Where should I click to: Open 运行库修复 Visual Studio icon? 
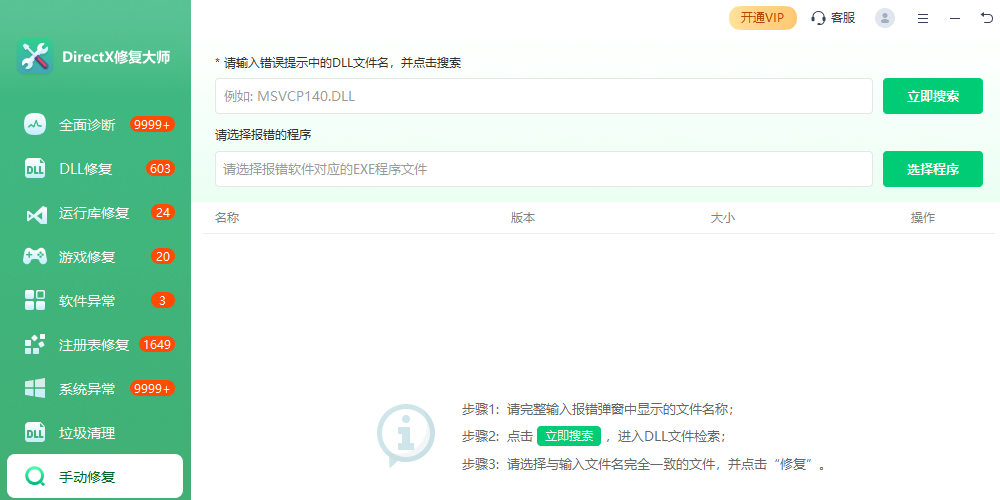(35, 213)
